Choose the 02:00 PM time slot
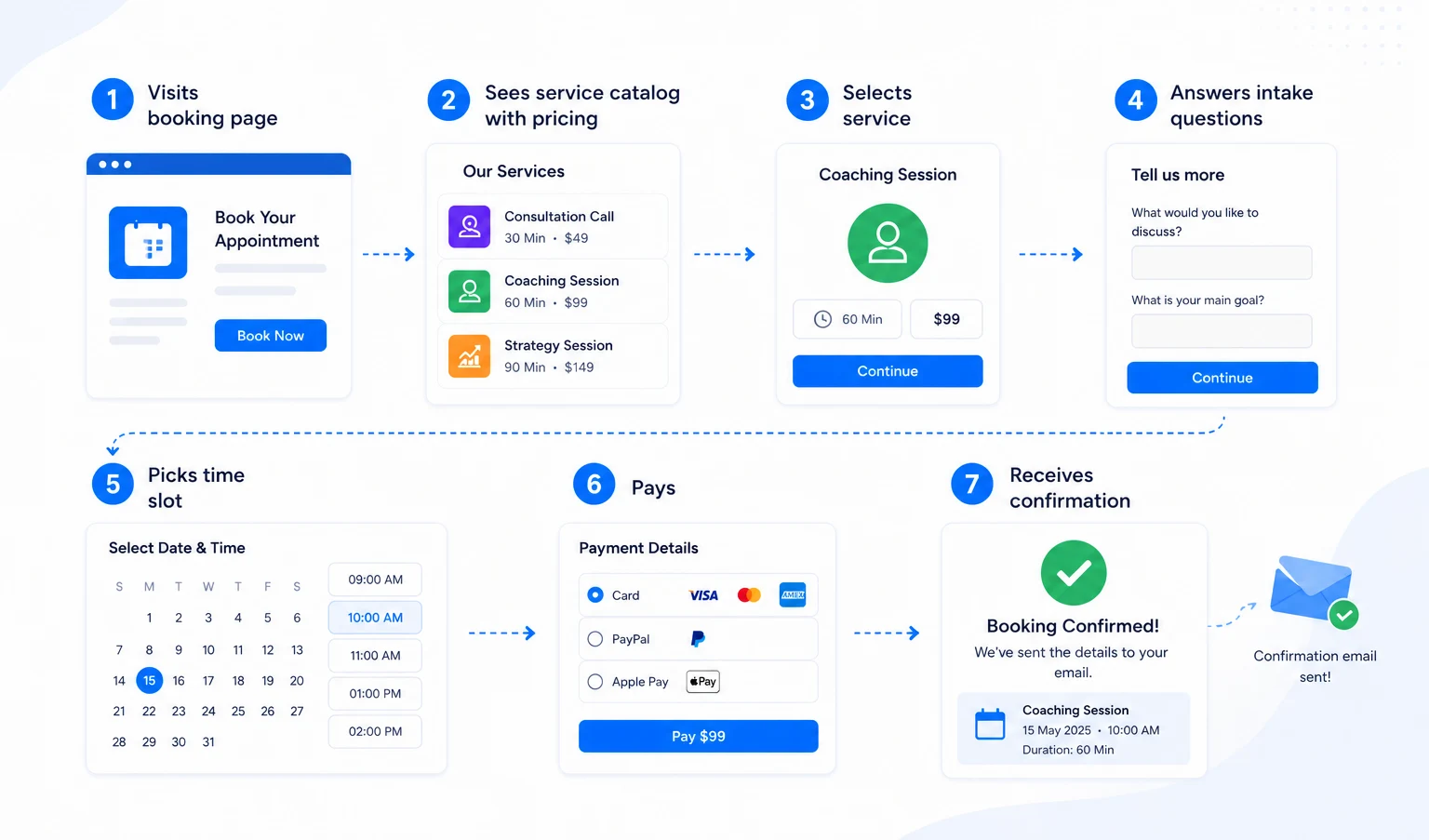The height and width of the screenshot is (840, 1429). pyautogui.click(x=375, y=732)
